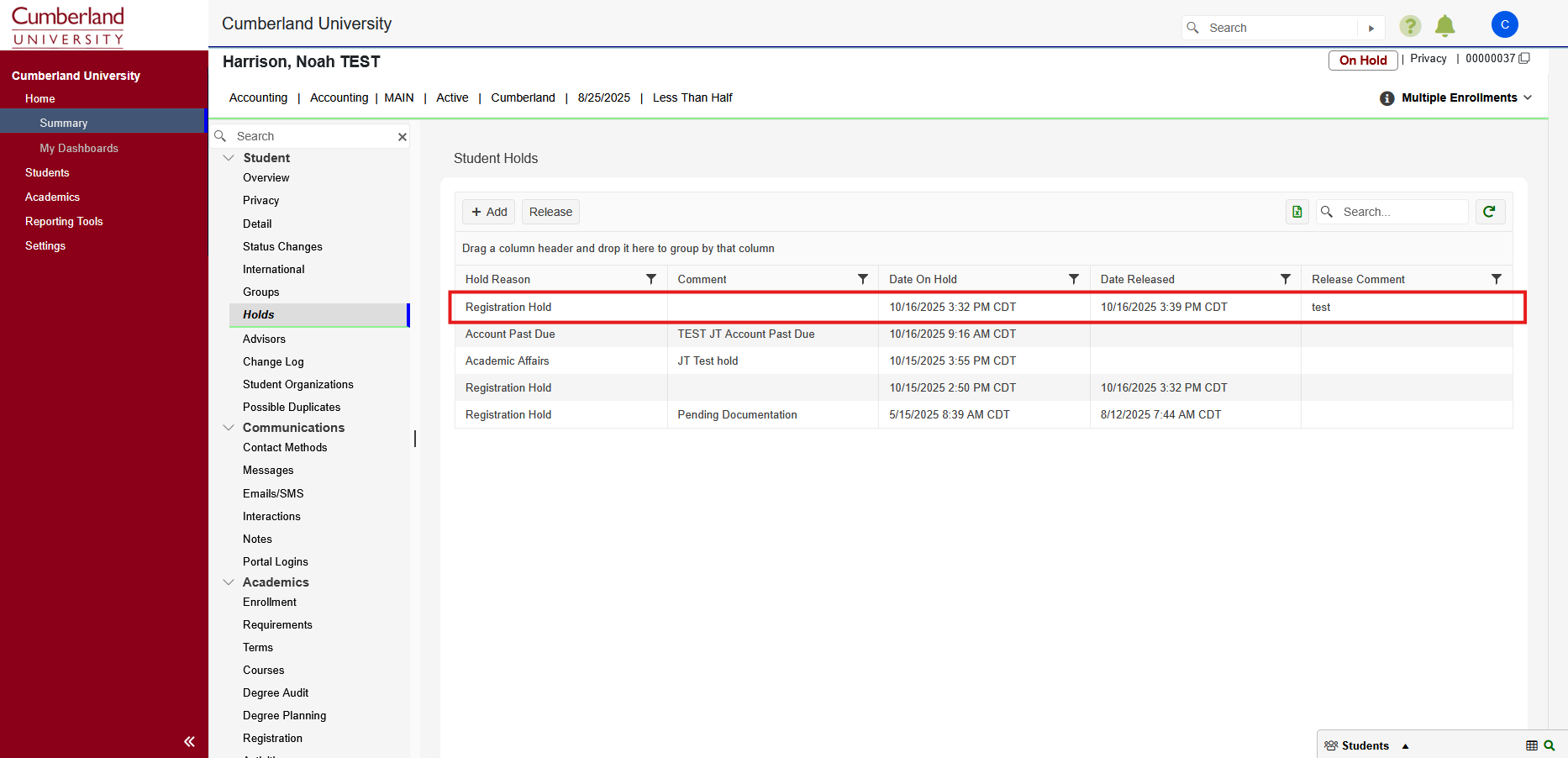Select the Account Past Due hold row
This screenshot has height=758, width=1568.
pyautogui.click(x=984, y=334)
